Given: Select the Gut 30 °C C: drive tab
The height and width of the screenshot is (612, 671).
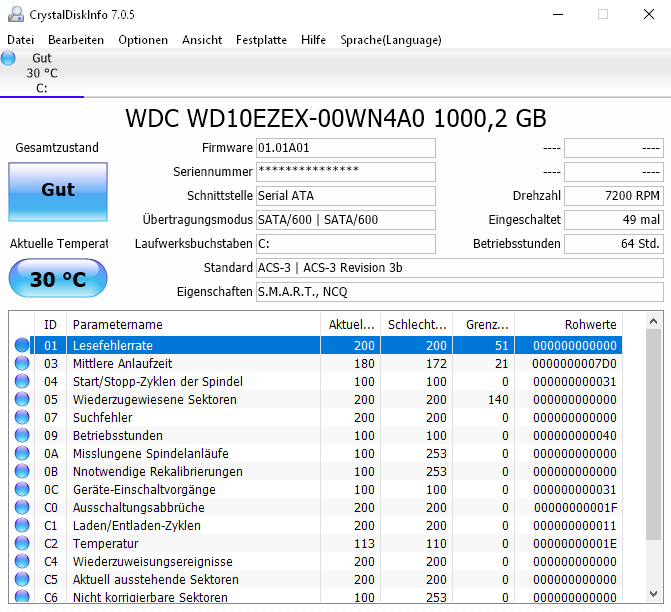Looking at the screenshot, I should coord(42,73).
